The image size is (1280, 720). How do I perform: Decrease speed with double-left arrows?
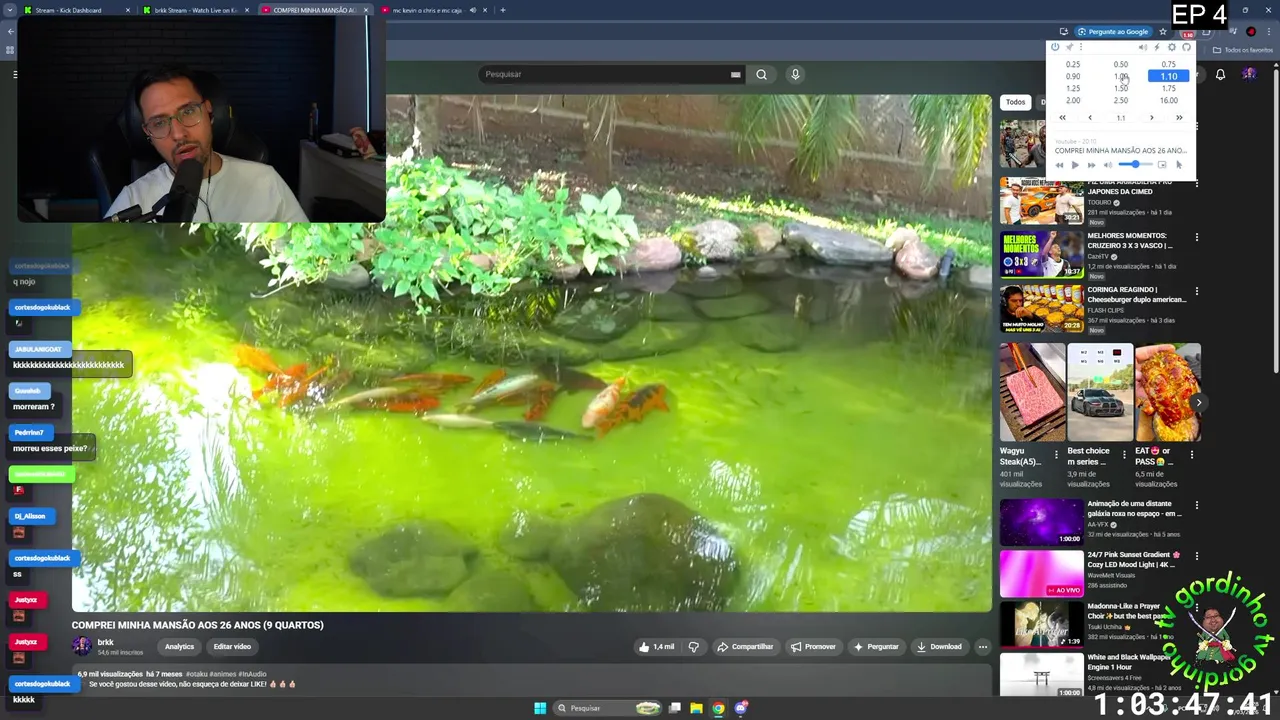pyautogui.click(x=1062, y=118)
